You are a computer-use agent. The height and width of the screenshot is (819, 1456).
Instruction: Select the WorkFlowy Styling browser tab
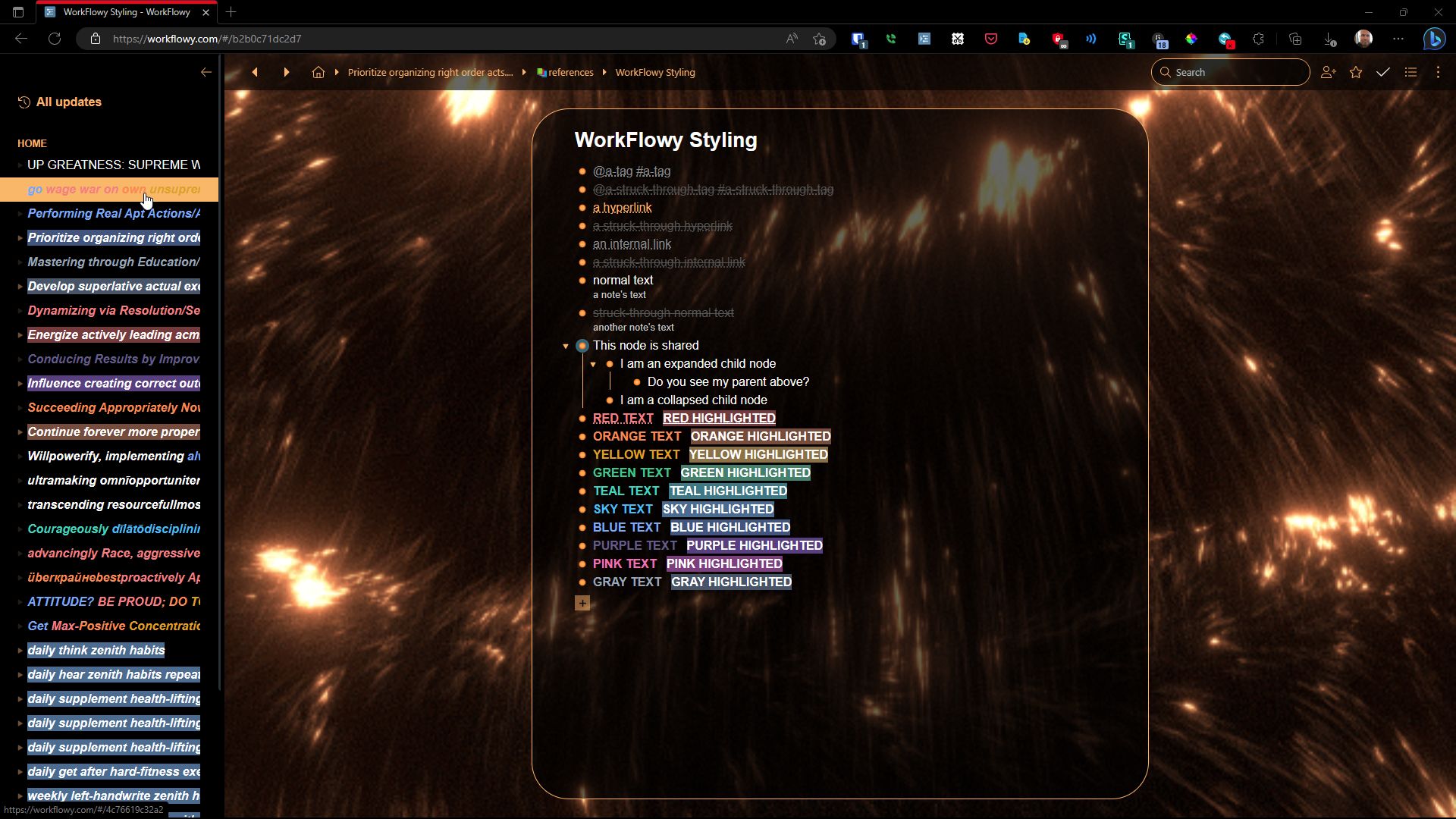click(126, 12)
